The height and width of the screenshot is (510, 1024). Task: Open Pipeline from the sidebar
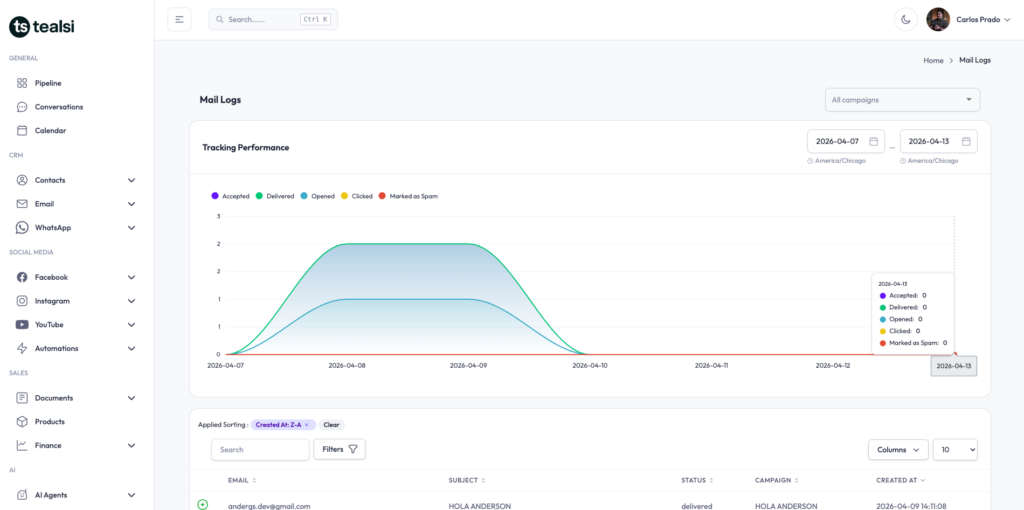[48, 83]
